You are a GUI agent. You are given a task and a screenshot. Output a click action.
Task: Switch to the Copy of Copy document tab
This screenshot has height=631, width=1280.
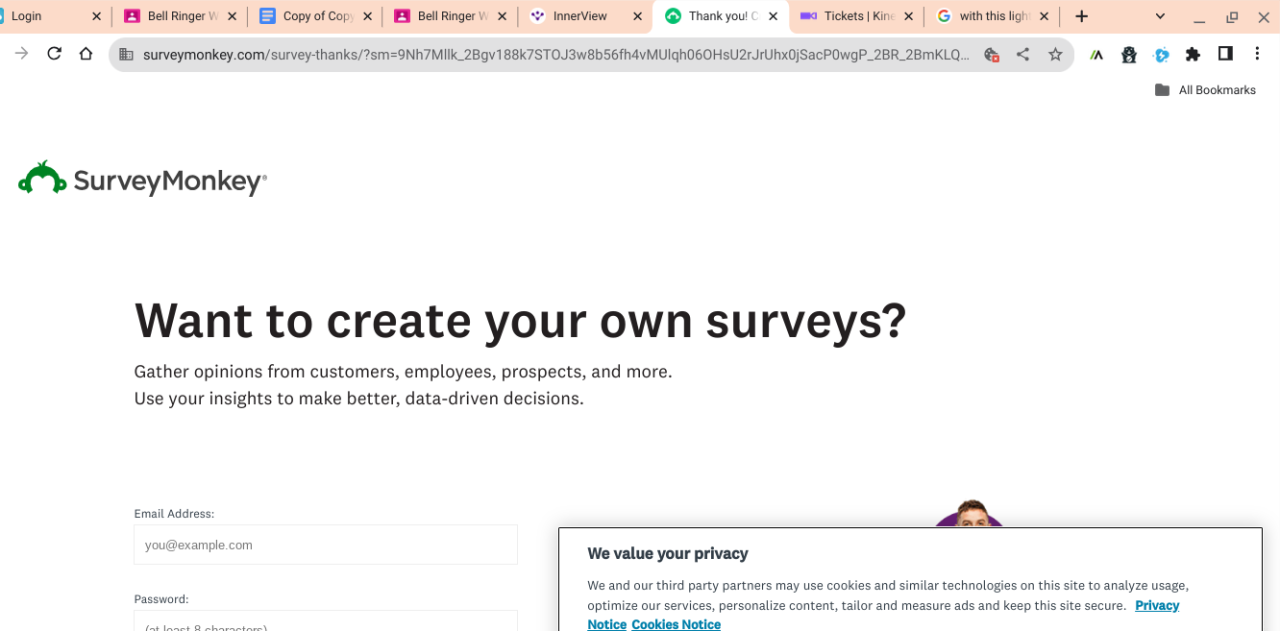click(317, 16)
